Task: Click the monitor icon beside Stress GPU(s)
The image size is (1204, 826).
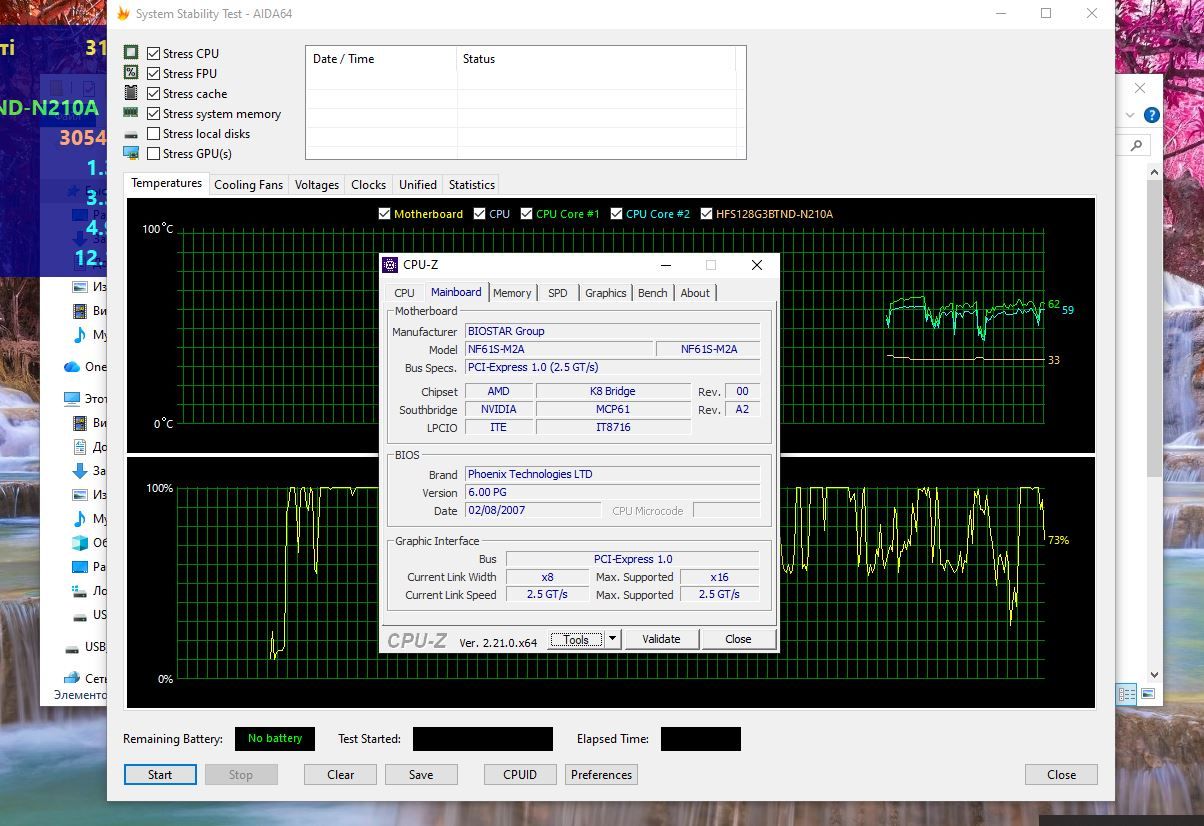Action: 131,153
